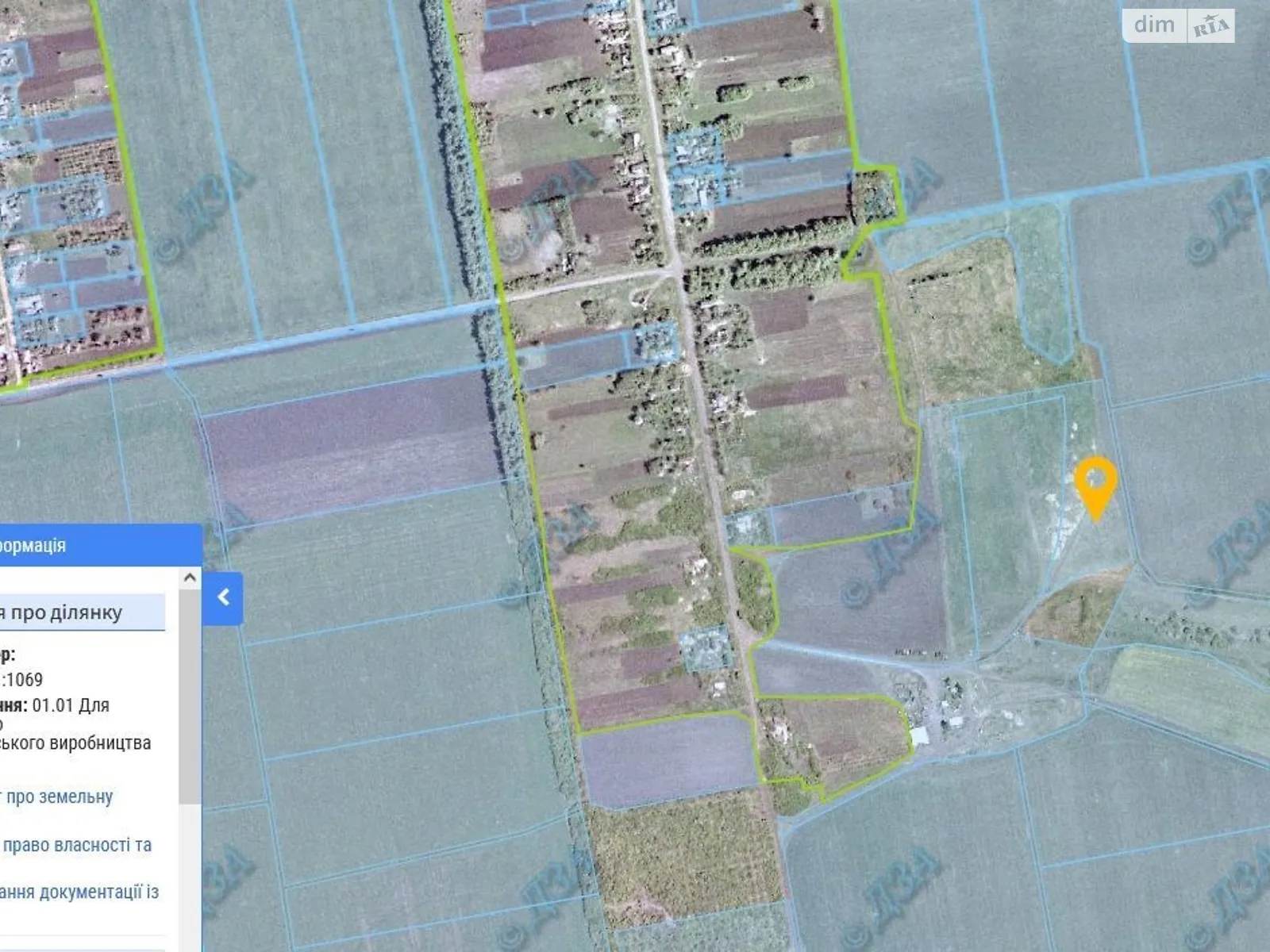
Task: Click the cadastral number ending in 1069
Action: point(24,680)
